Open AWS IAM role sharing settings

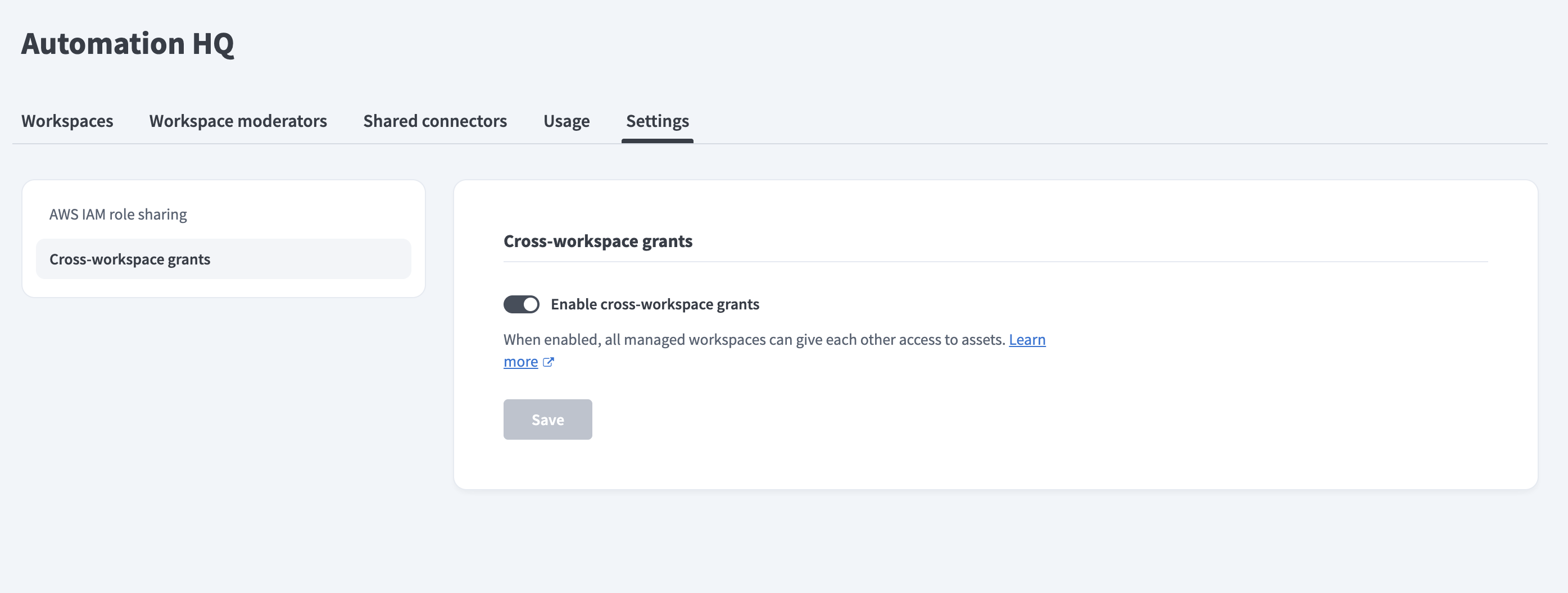tap(223, 214)
